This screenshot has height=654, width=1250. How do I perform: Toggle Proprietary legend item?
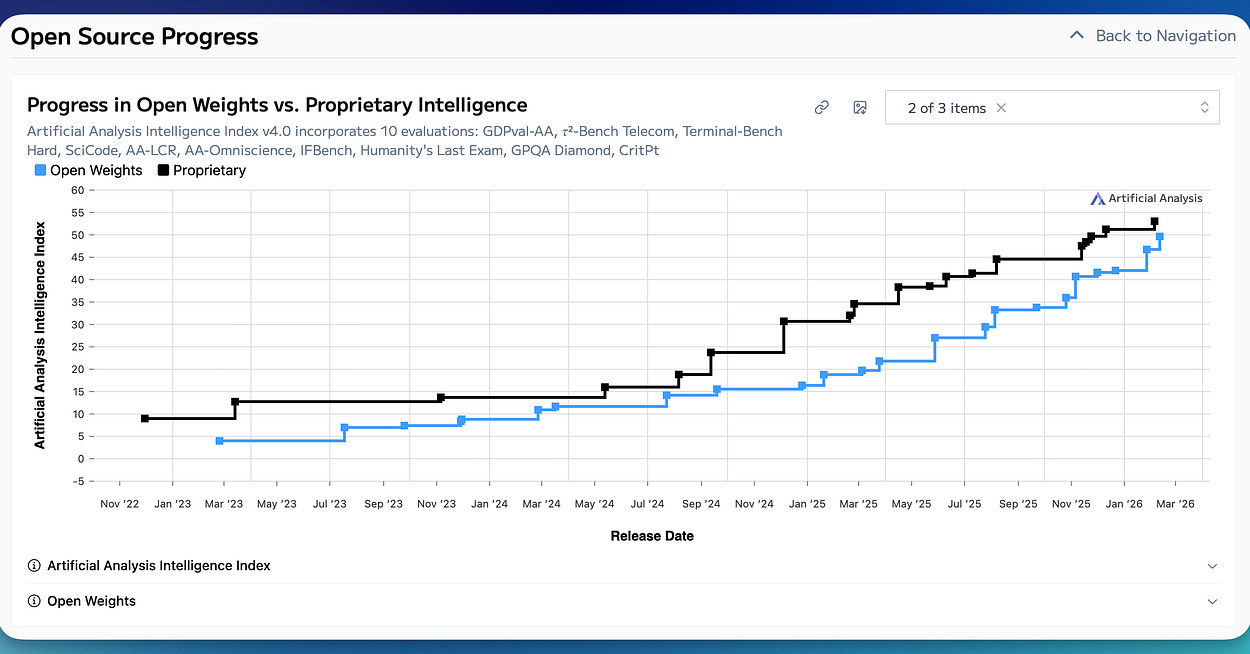pyautogui.click(x=201, y=170)
